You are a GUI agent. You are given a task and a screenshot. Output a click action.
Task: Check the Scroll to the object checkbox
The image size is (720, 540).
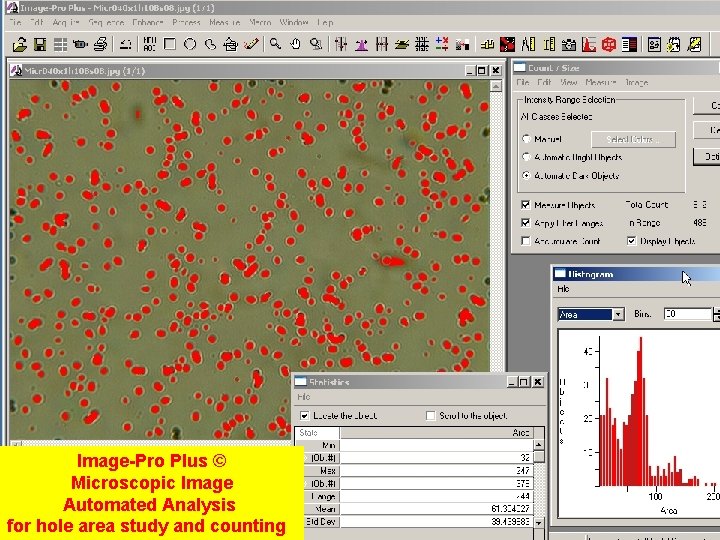click(431, 416)
